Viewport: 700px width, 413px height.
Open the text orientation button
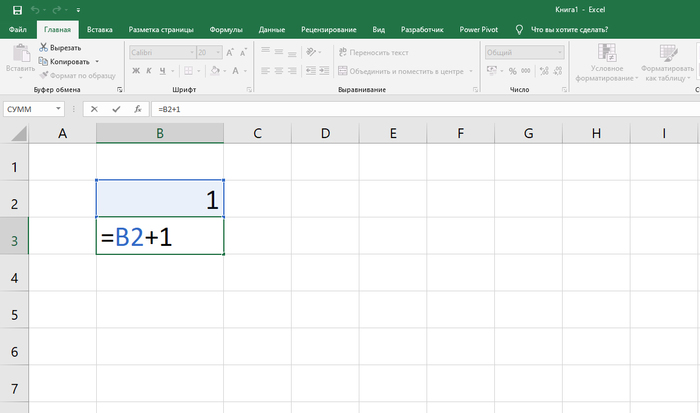coord(311,52)
